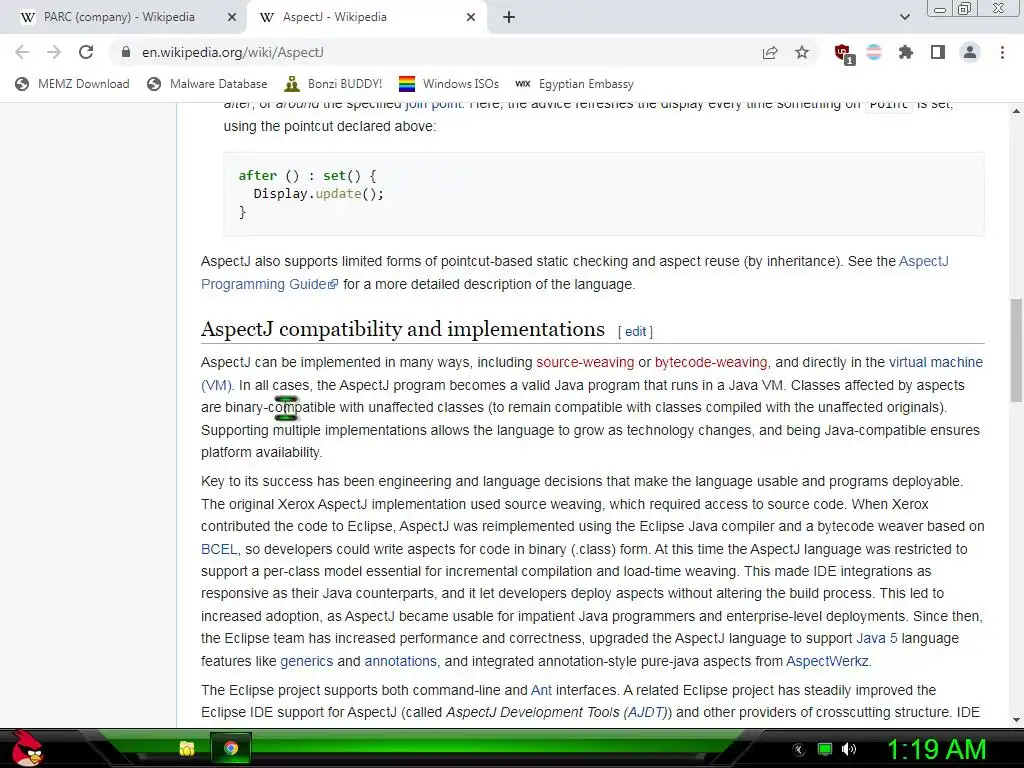Image resolution: width=1024 pixels, height=768 pixels.
Task: Follow the virtual machine link
Action: (935, 362)
